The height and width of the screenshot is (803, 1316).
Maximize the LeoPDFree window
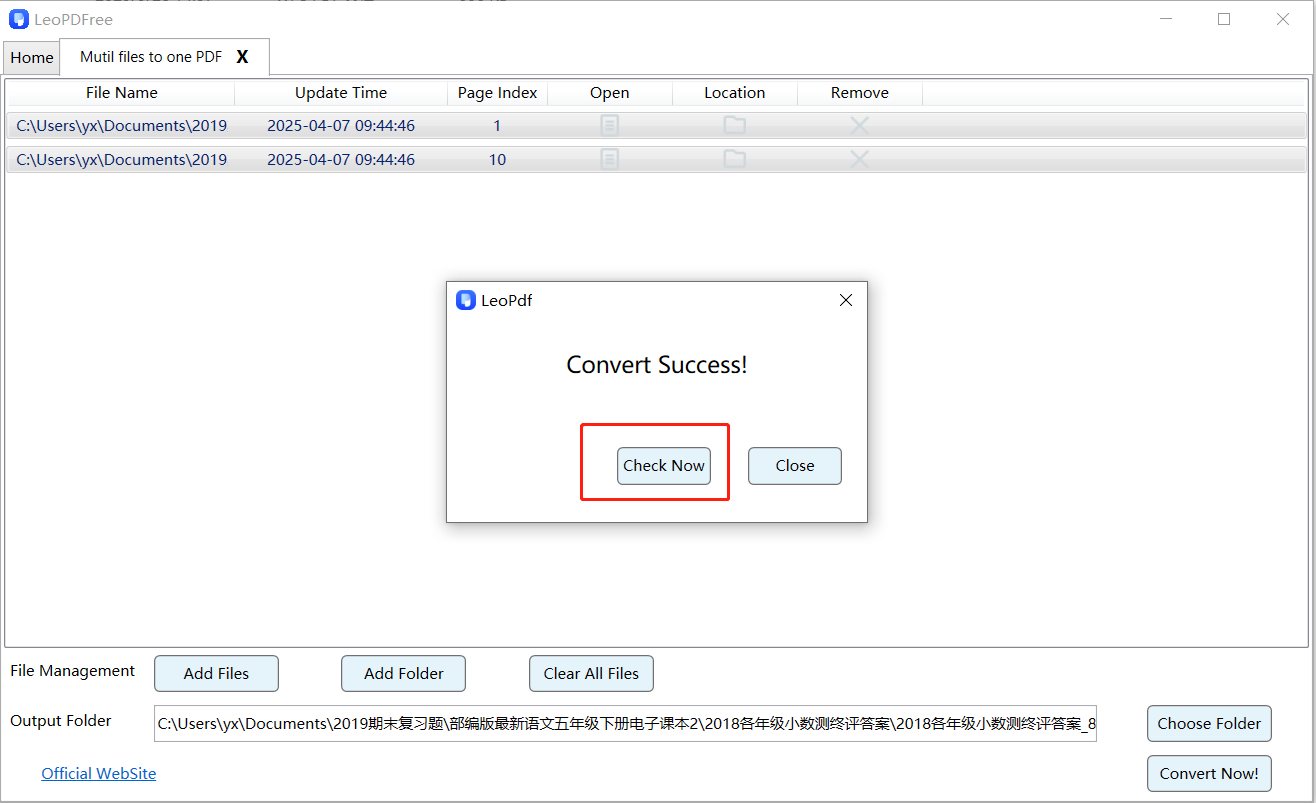(1224, 19)
